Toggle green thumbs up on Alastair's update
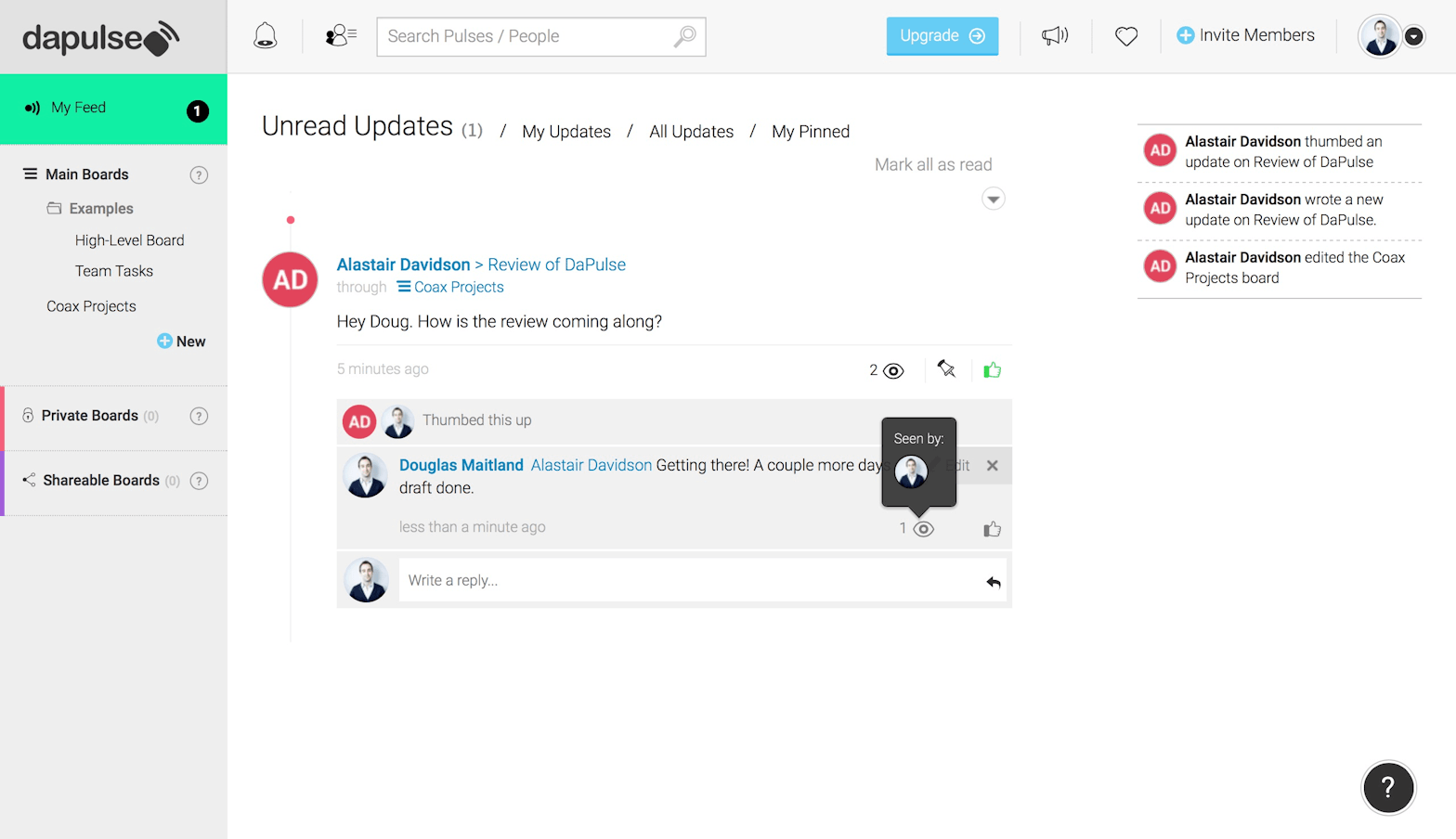This screenshot has height=839, width=1456. pyautogui.click(x=993, y=370)
